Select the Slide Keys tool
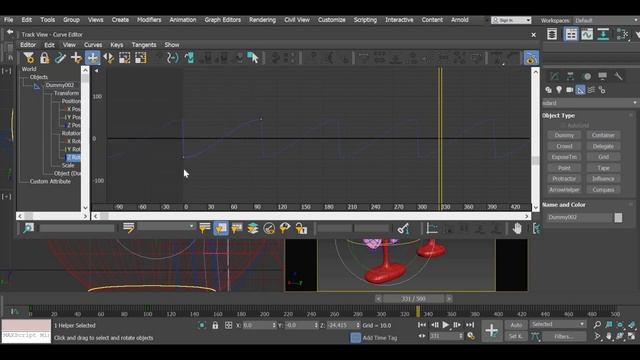Image resolution: width=640 pixels, height=360 pixels. coord(109,58)
